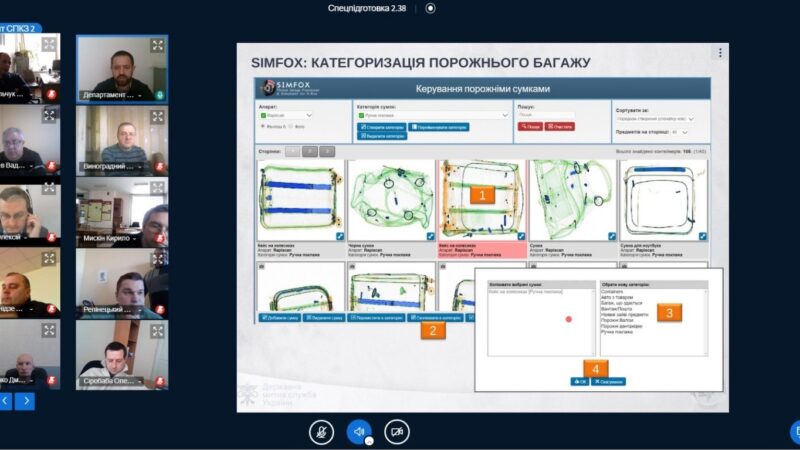Click the add bag button below the thumbnails
The image size is (800, 450).
(280, 317)
